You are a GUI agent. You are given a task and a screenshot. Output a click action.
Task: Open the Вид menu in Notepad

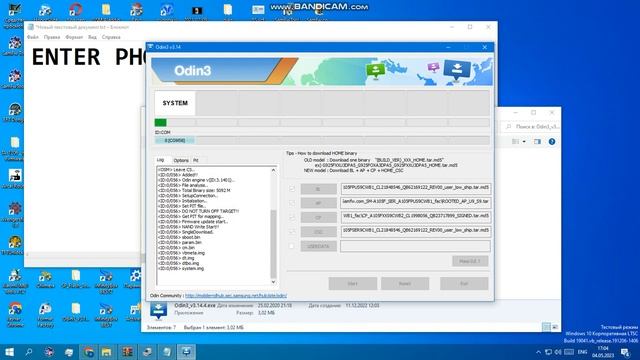92,37
